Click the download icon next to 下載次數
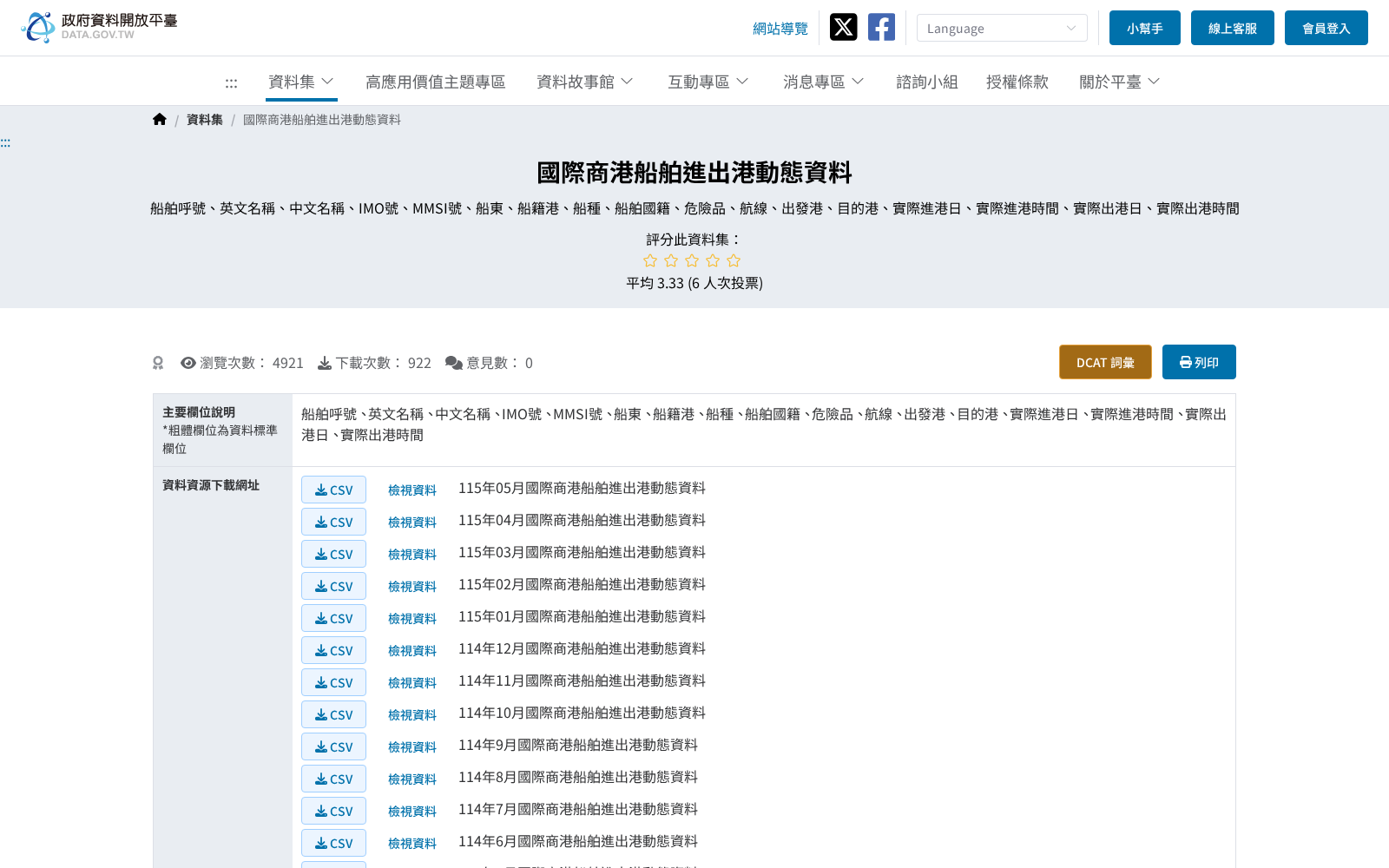Image resolution: width=1389 pixels, height=868 pixels. pos(325,363)
